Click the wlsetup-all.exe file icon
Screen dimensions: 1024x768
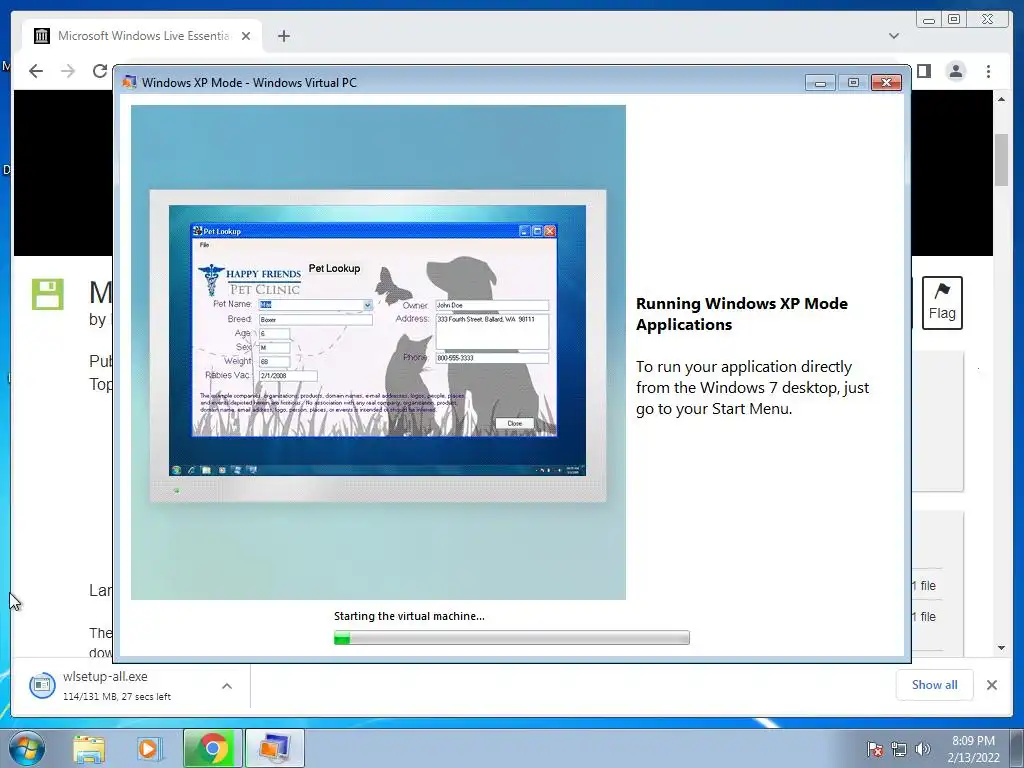point(42,685)
